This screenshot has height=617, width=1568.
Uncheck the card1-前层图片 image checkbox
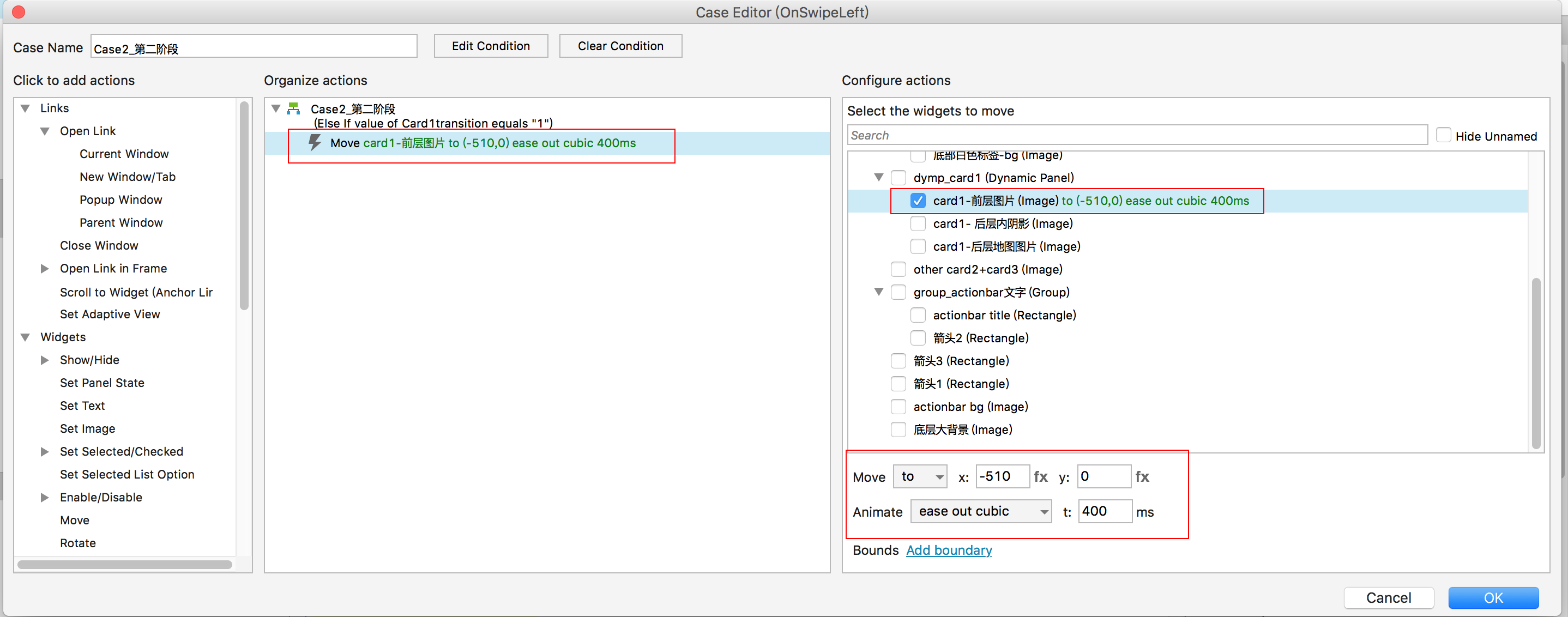tap(918, 201)
